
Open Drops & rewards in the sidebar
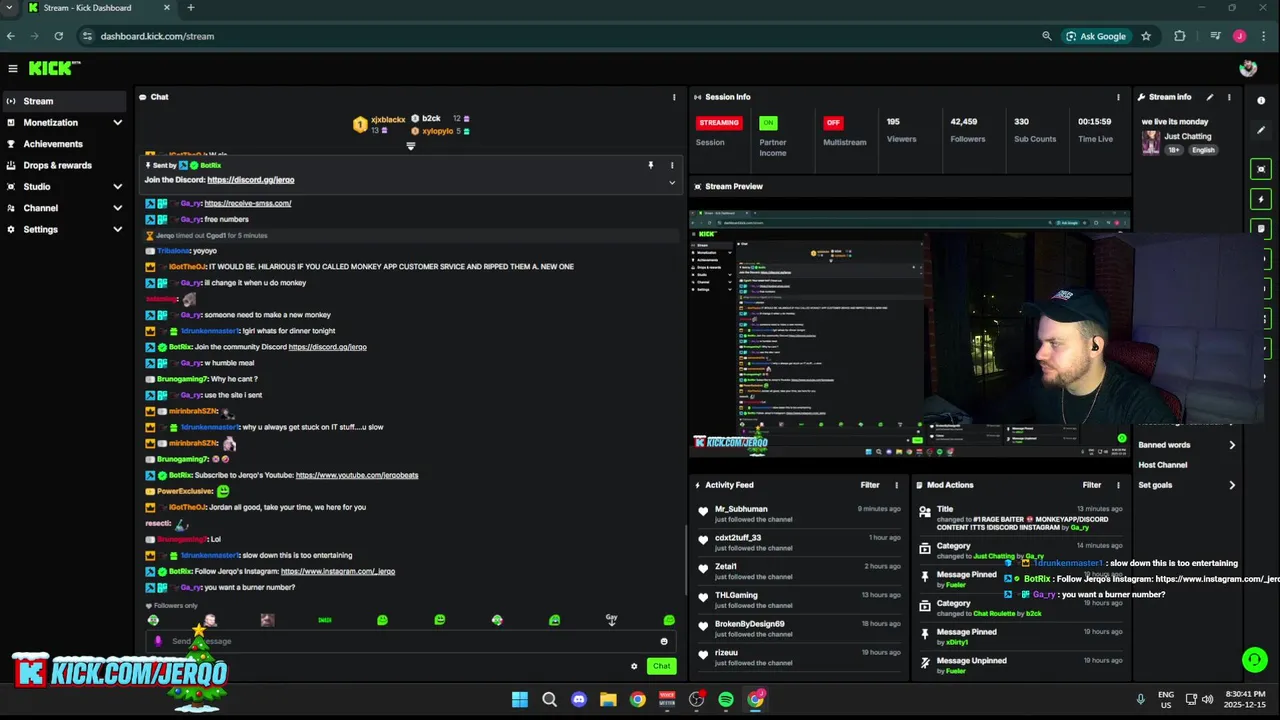pos(65,165)
